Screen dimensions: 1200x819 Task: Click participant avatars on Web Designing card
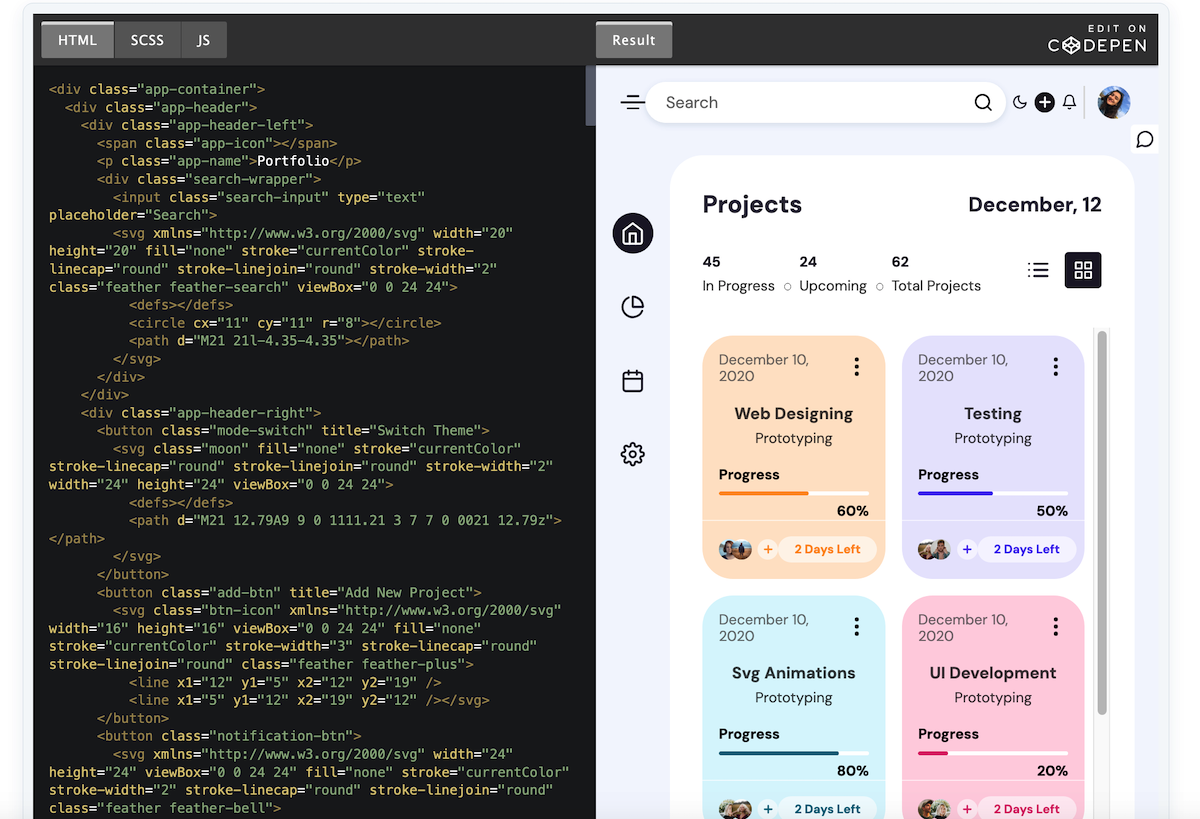click(x=735, y=549)
